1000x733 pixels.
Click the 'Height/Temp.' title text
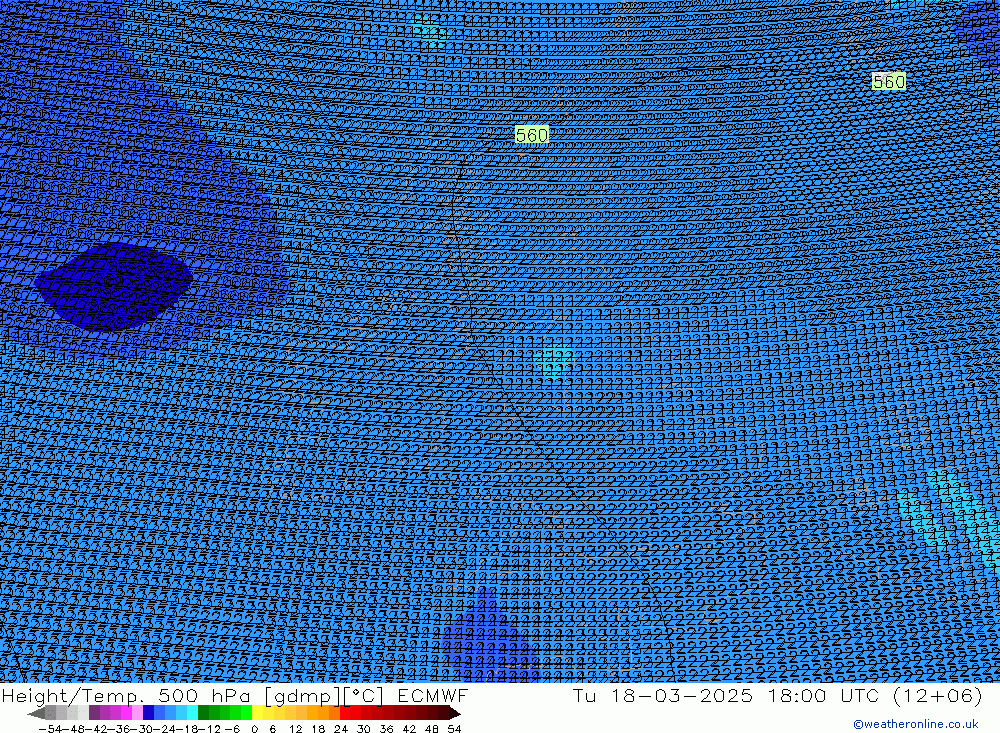[x=75, y=695]
